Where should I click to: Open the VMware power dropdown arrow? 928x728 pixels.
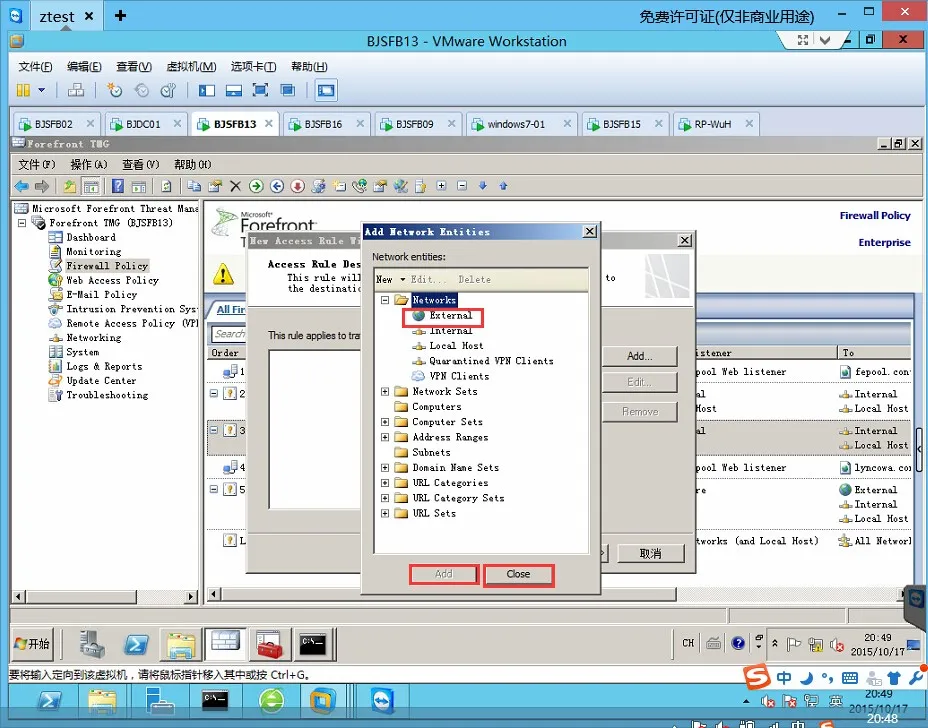(x=41, y=90)
